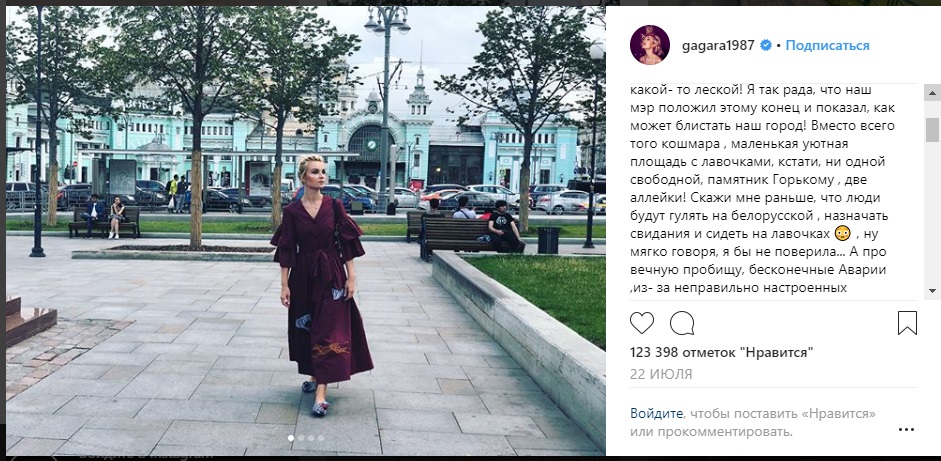
Task: Click the caption scrollbar thumb
Action: (932, 130)
